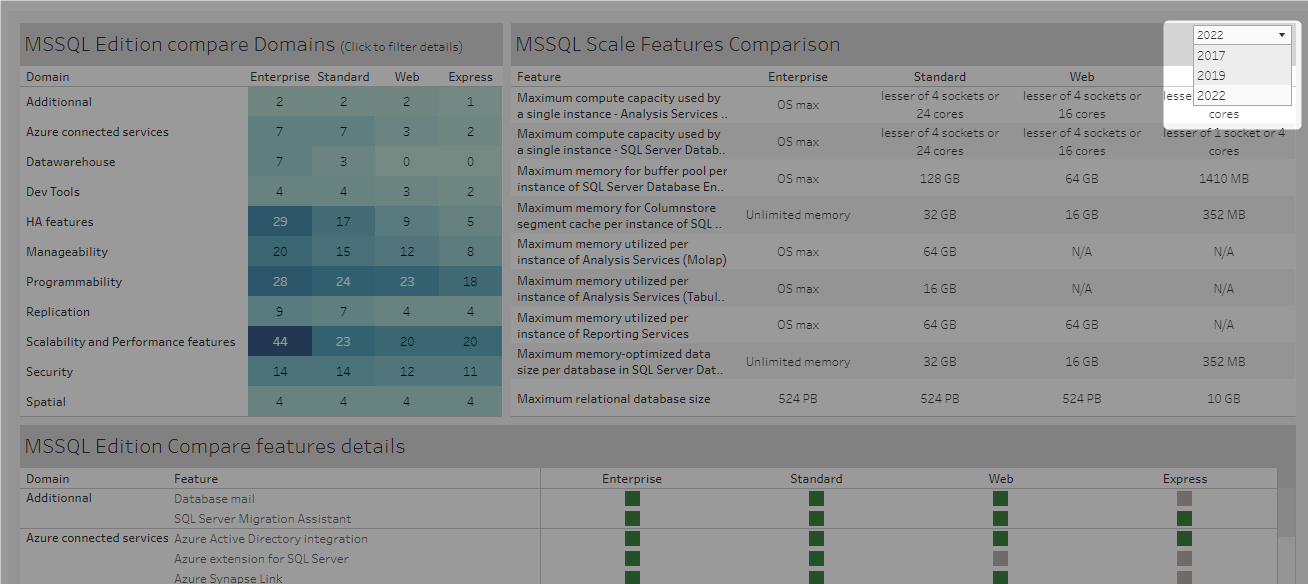The image size is (1308, 584).
Task: Click Express header in features details table
Action: 1184,479
